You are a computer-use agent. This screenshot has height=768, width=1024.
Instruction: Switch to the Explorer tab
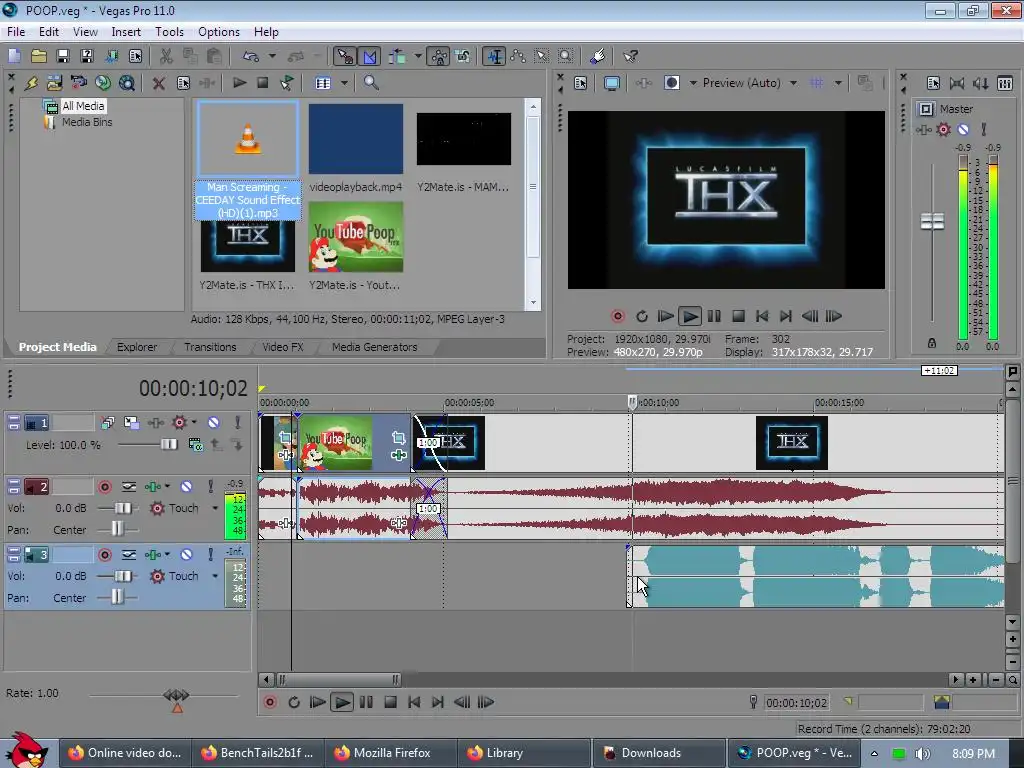tap(137, 347)
